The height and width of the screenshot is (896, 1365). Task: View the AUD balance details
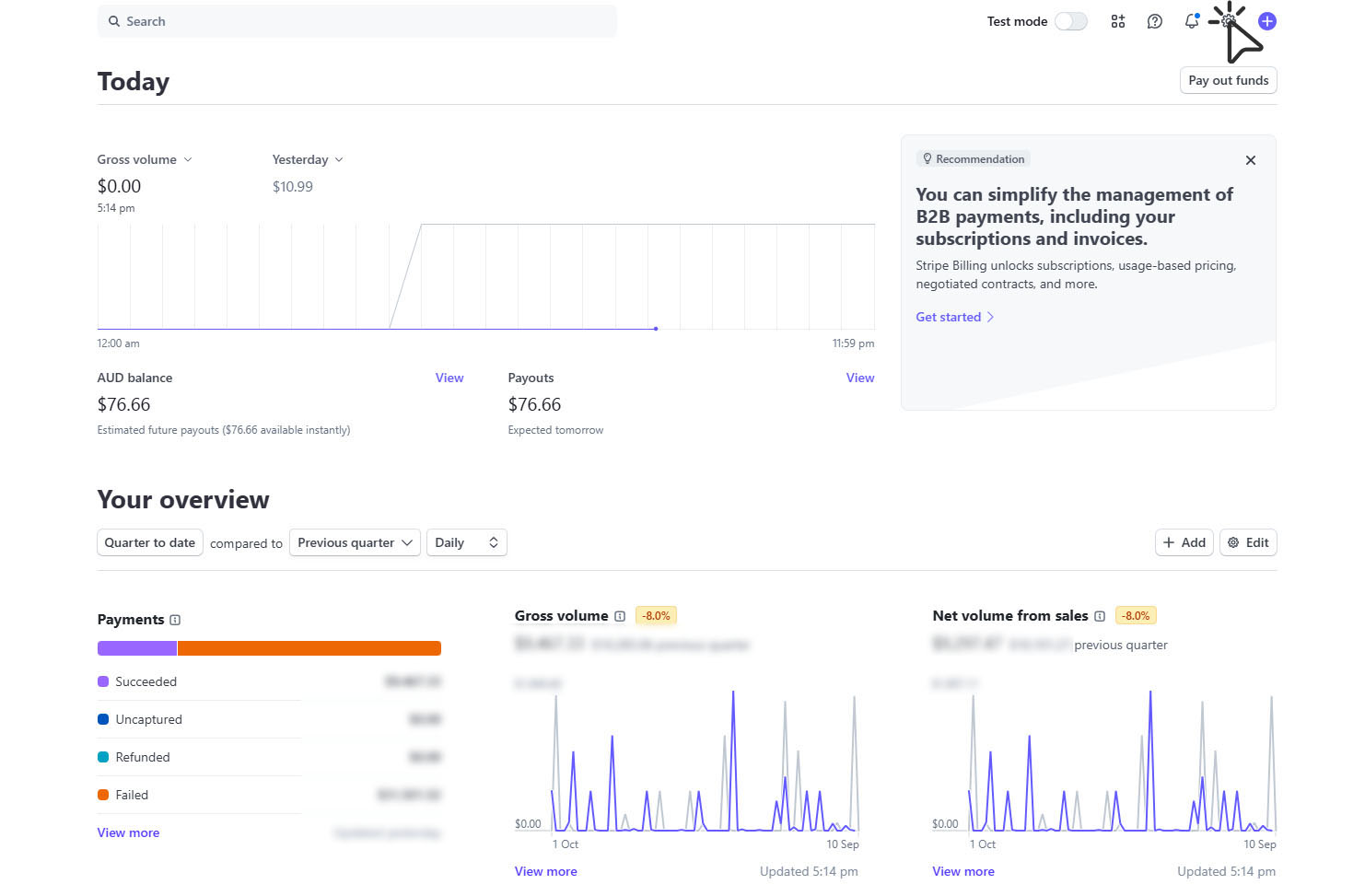click(x=449, y=378)
